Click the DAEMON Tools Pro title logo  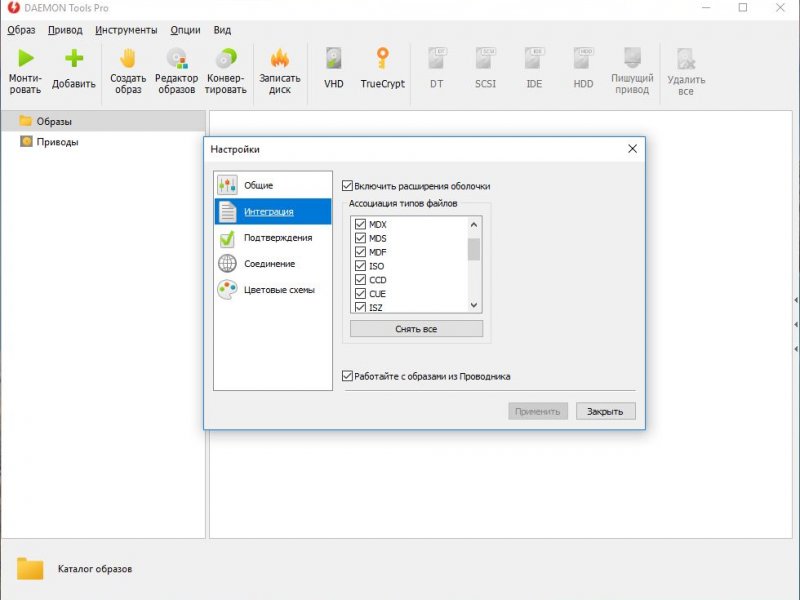pos(13,7)
